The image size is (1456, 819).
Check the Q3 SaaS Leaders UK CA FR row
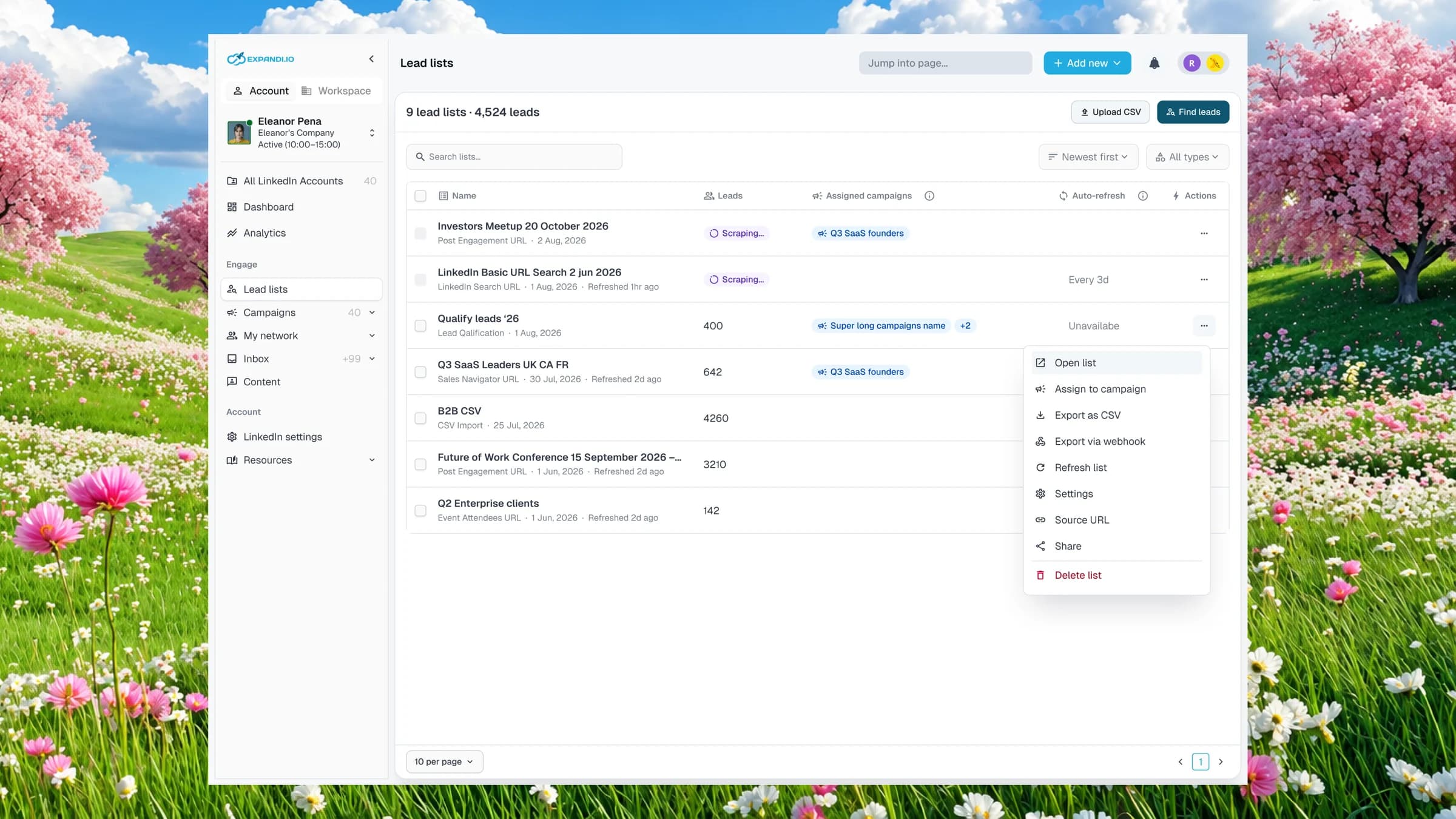[x=420, y=372]
